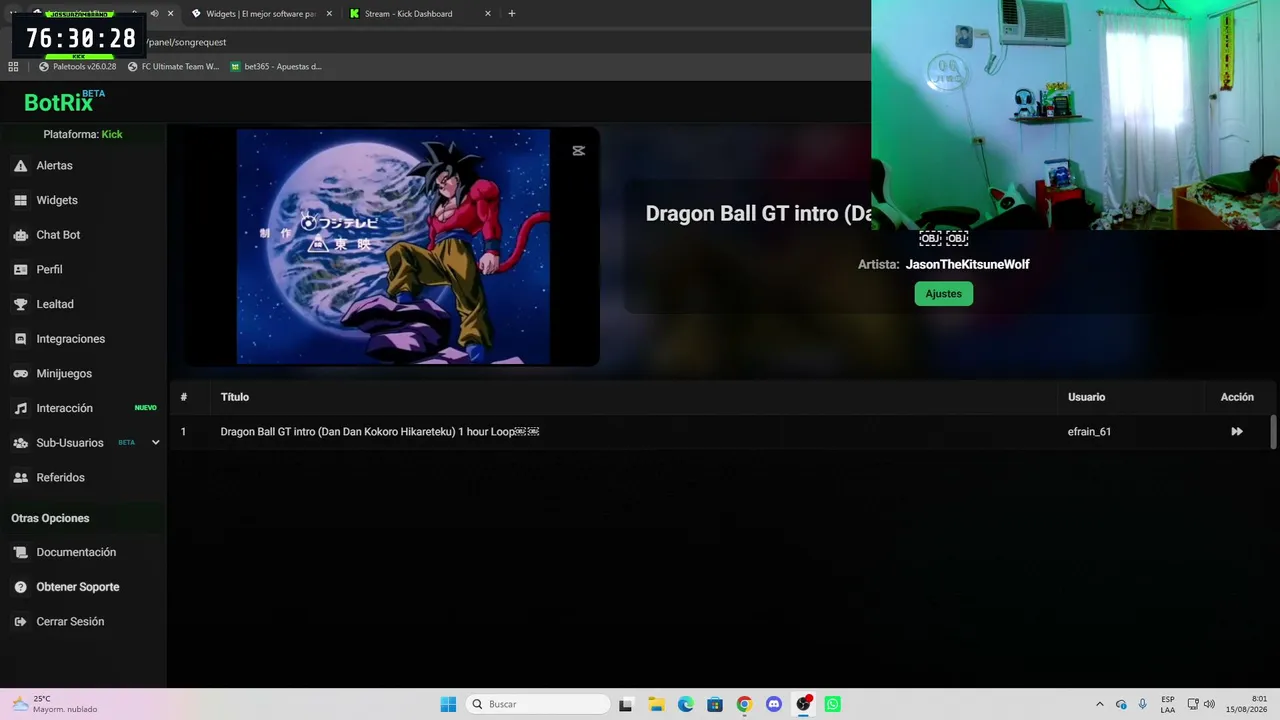This screenshot has height=720, width=1280.
Task: Open the bet365 bookmark
Action: pyautogui.click(x=276, y=67)
